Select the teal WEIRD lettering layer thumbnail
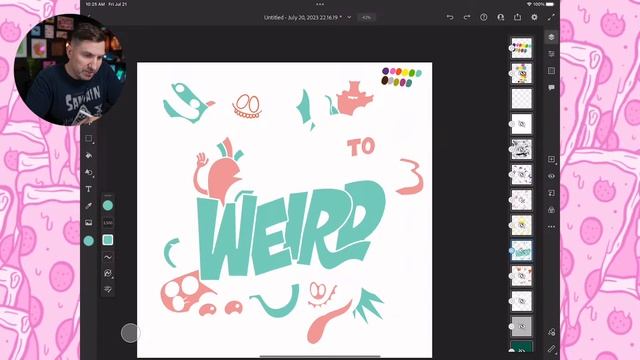This screenshot has width=640, height=360. [522, 251]
